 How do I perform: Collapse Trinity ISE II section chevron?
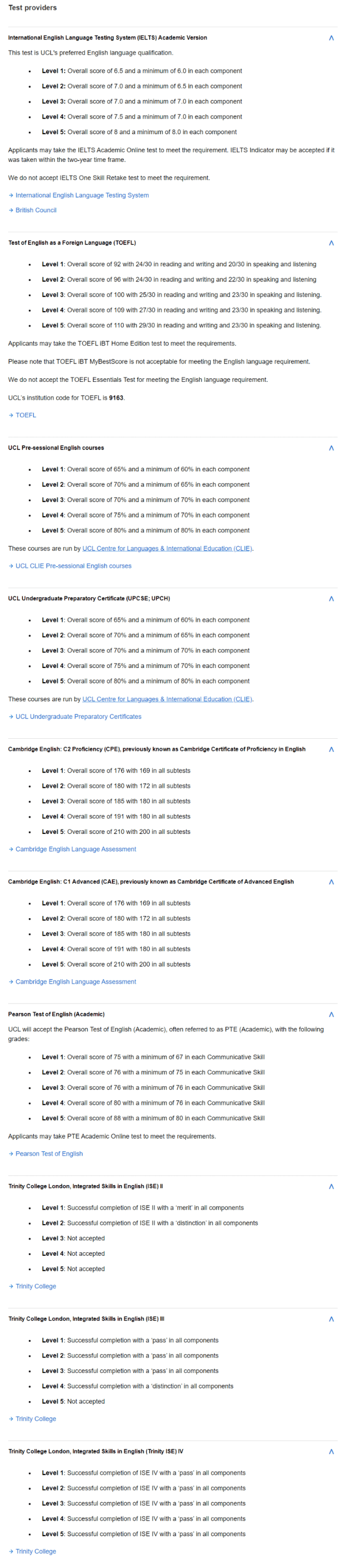tap(331, 1186)
